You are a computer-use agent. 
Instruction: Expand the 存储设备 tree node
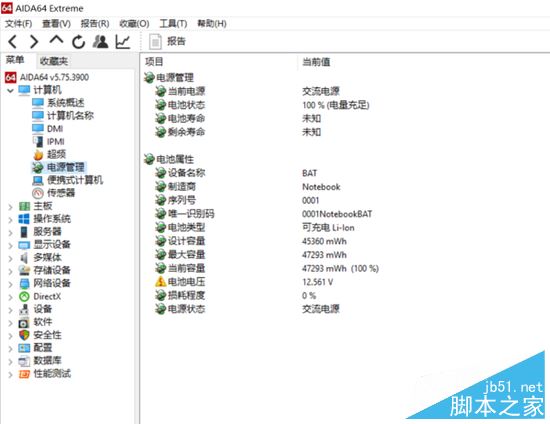point(10,271)
